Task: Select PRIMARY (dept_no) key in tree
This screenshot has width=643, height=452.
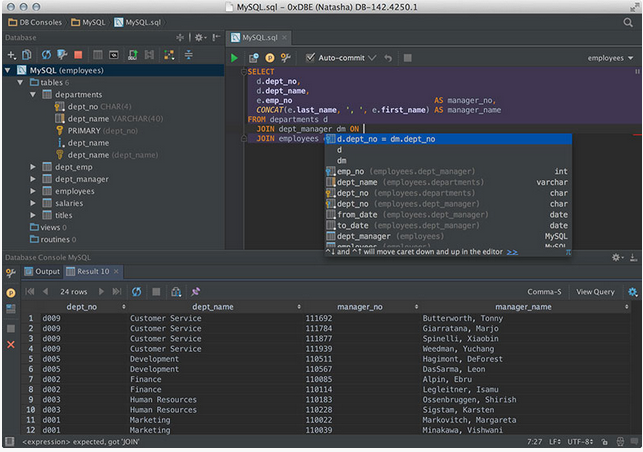Action: [x=97, y=131]
